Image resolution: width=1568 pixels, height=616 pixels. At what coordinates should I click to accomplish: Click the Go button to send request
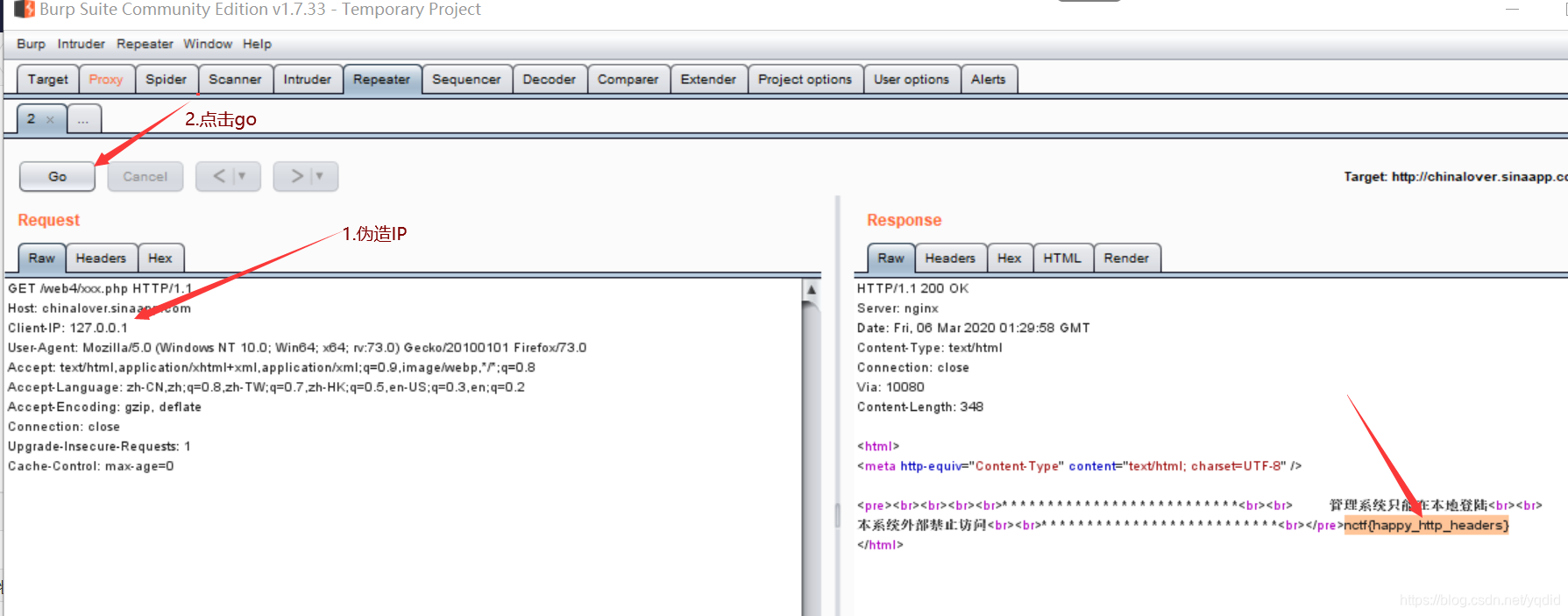coord(57,176)
